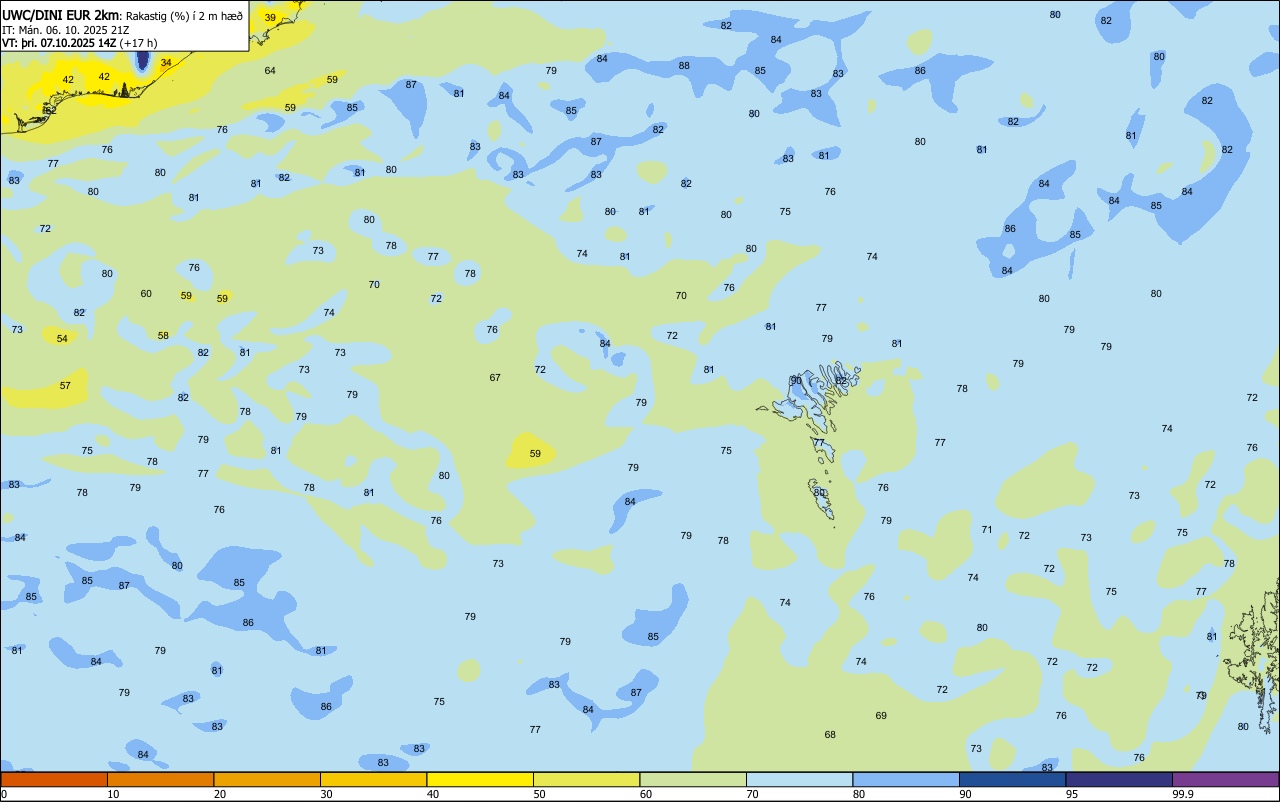
Task: Click the medium blue 80–90 legend swatch
Action: point(906,779)
